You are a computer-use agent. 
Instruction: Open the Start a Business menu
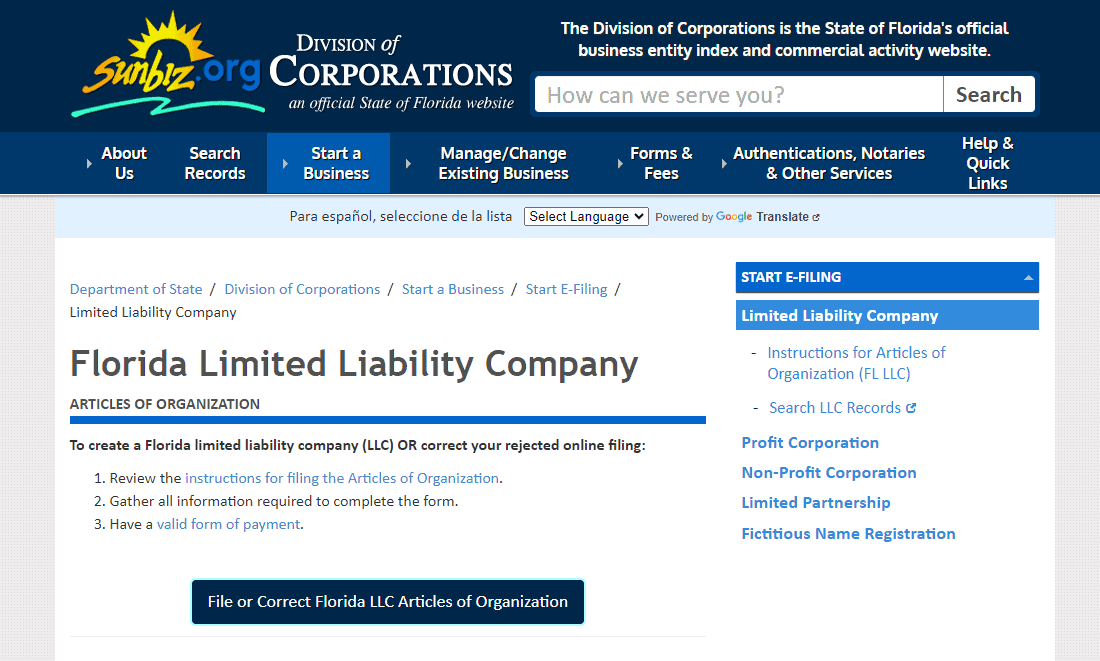pyautogui.click(x=336, y=163)
